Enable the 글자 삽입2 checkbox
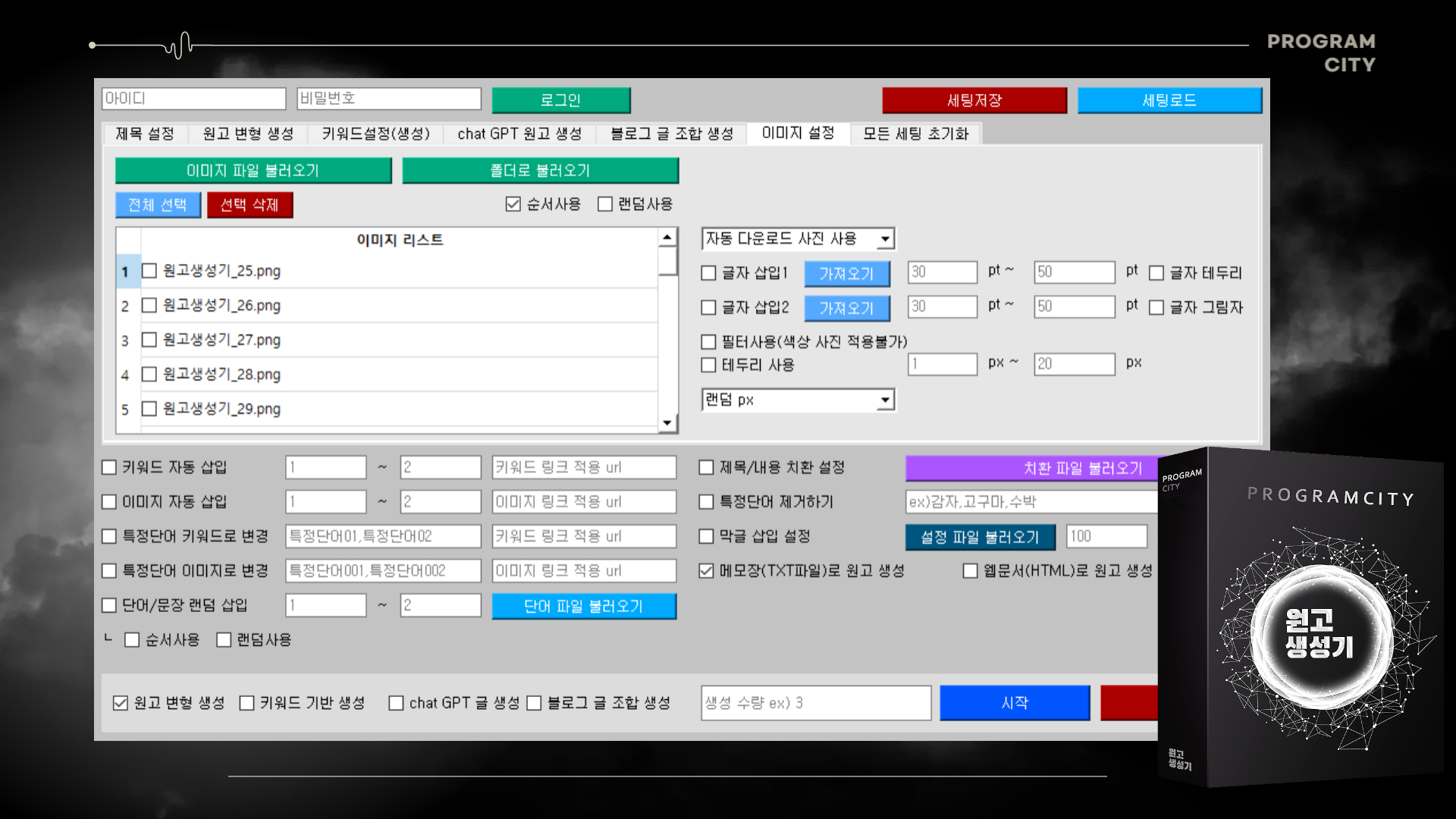This screenshot has height=819, width=1456. pyautogui.click(x=708, y=307)
